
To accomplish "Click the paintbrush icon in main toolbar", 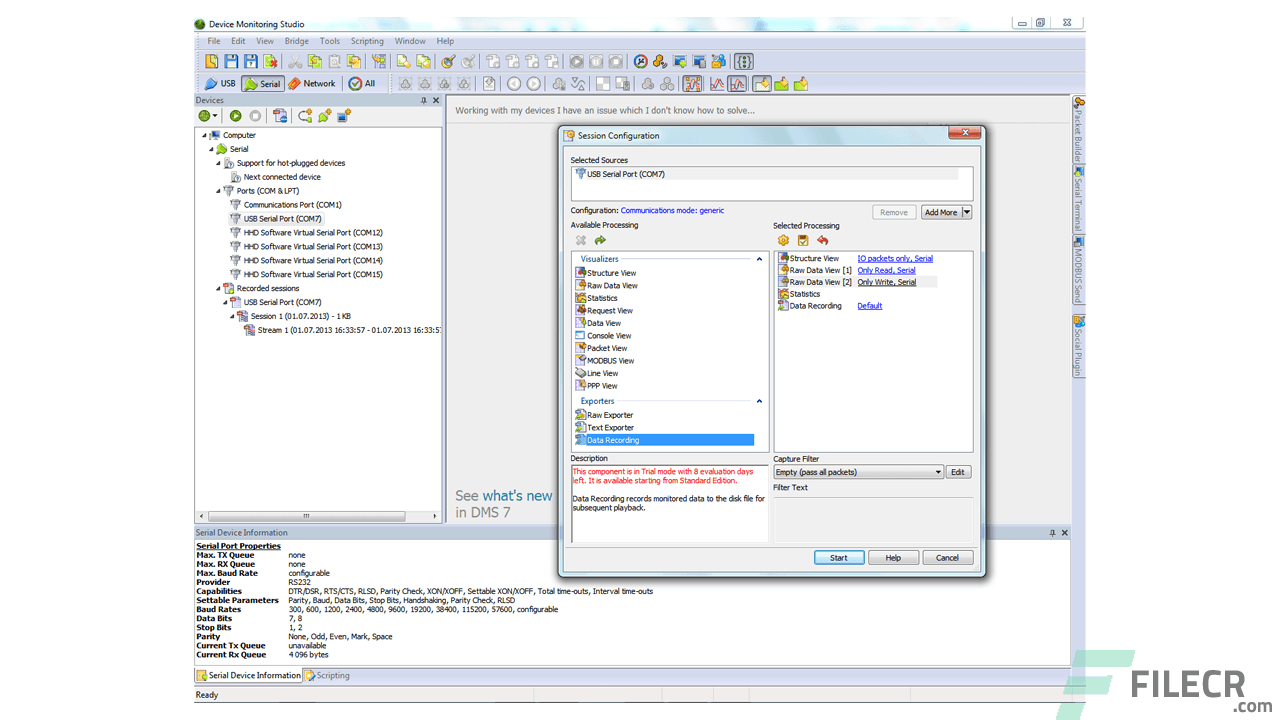I will click(x=449, y=61).
